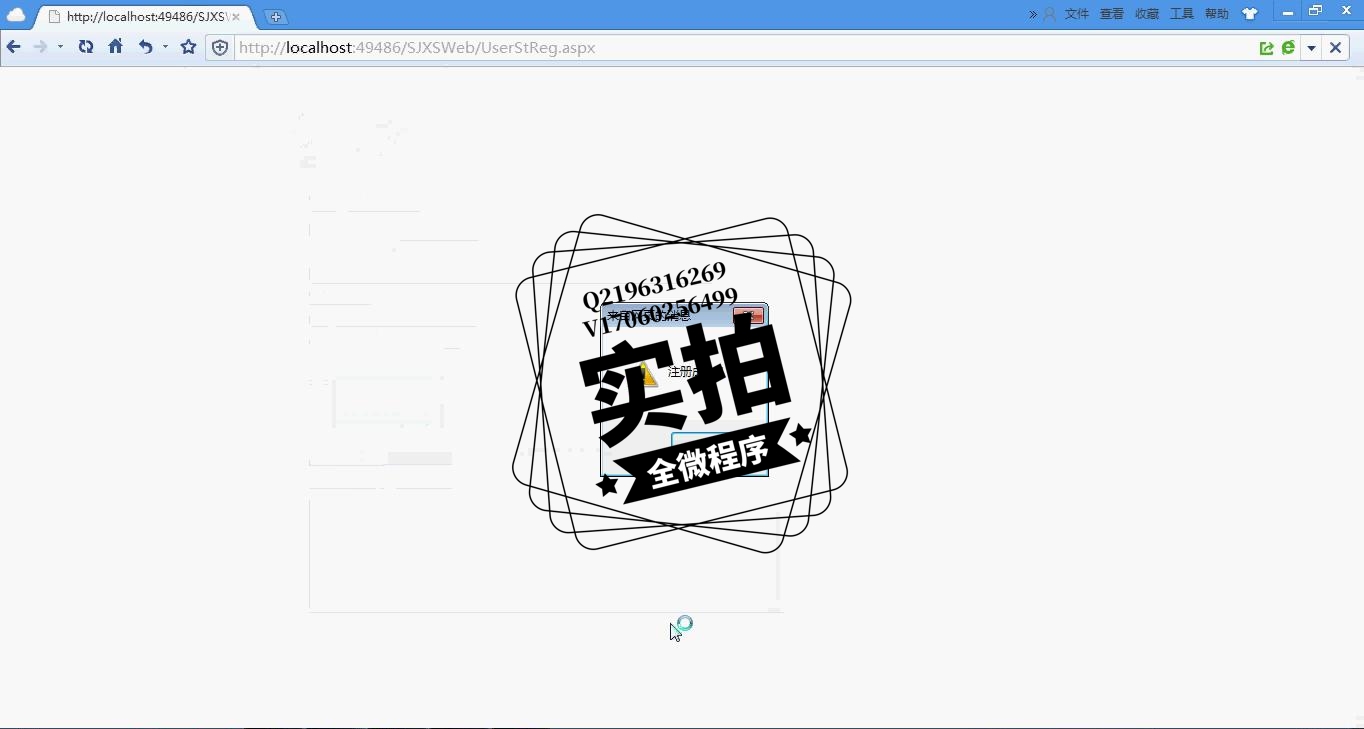The height and width of the screenshot is (729, 1364).
Task: Refresh the current page
Action: pyautogui.click(x=86, y=47)
